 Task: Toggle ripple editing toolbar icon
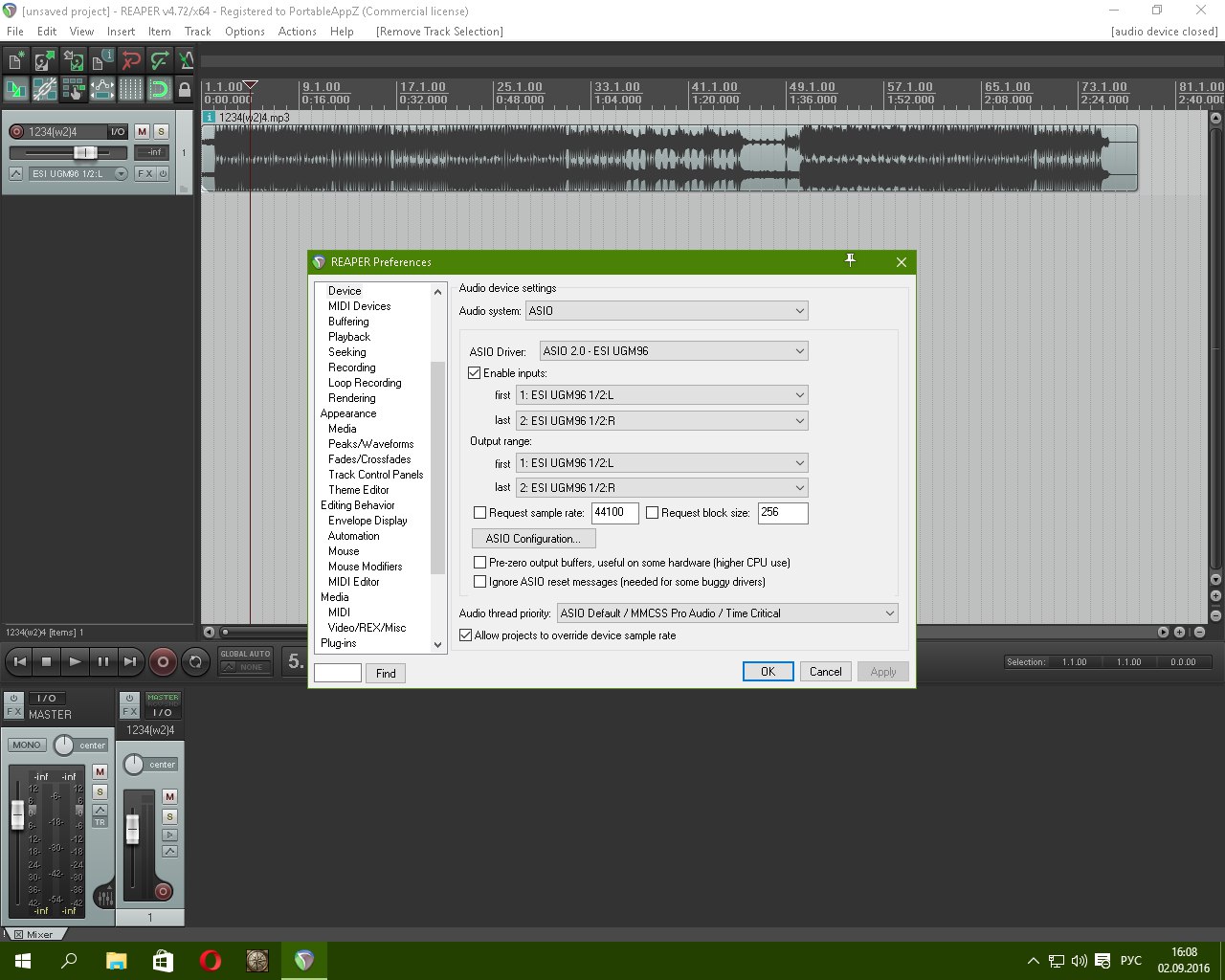pos(73,90)
